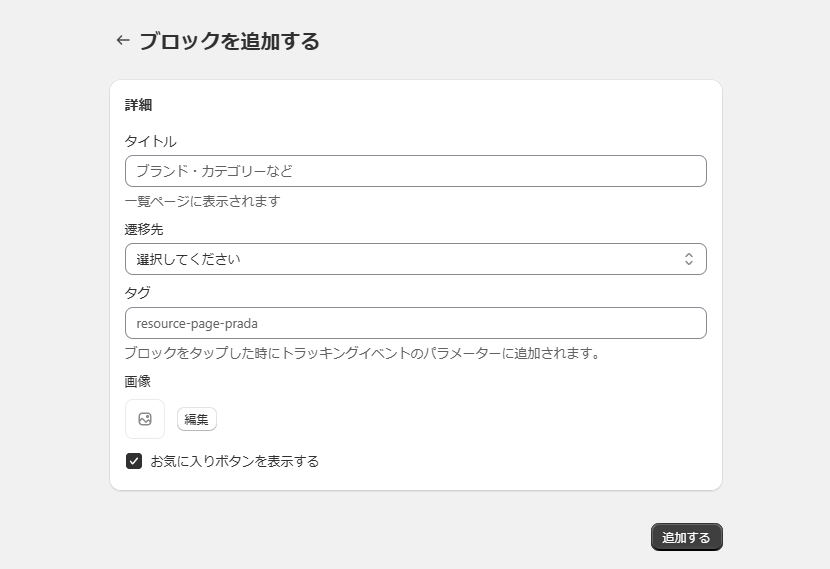Click the タイトル field label
830x569 pixels.
pos(150,141)
